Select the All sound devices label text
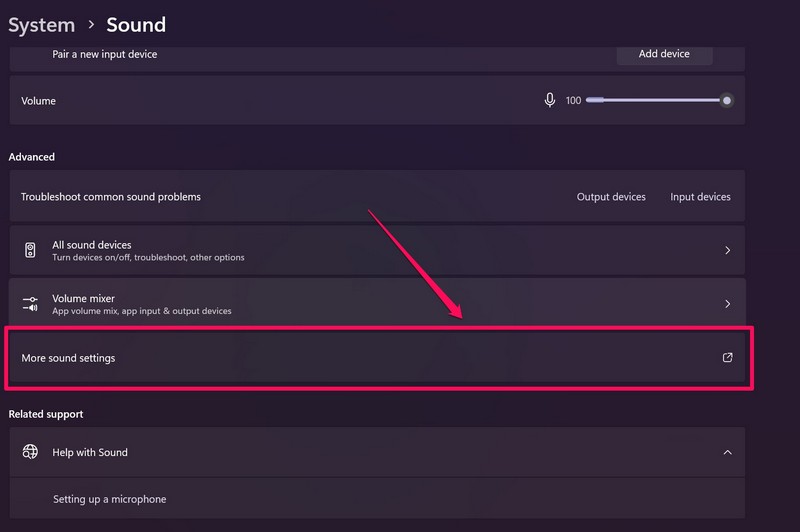 (92, 244)
